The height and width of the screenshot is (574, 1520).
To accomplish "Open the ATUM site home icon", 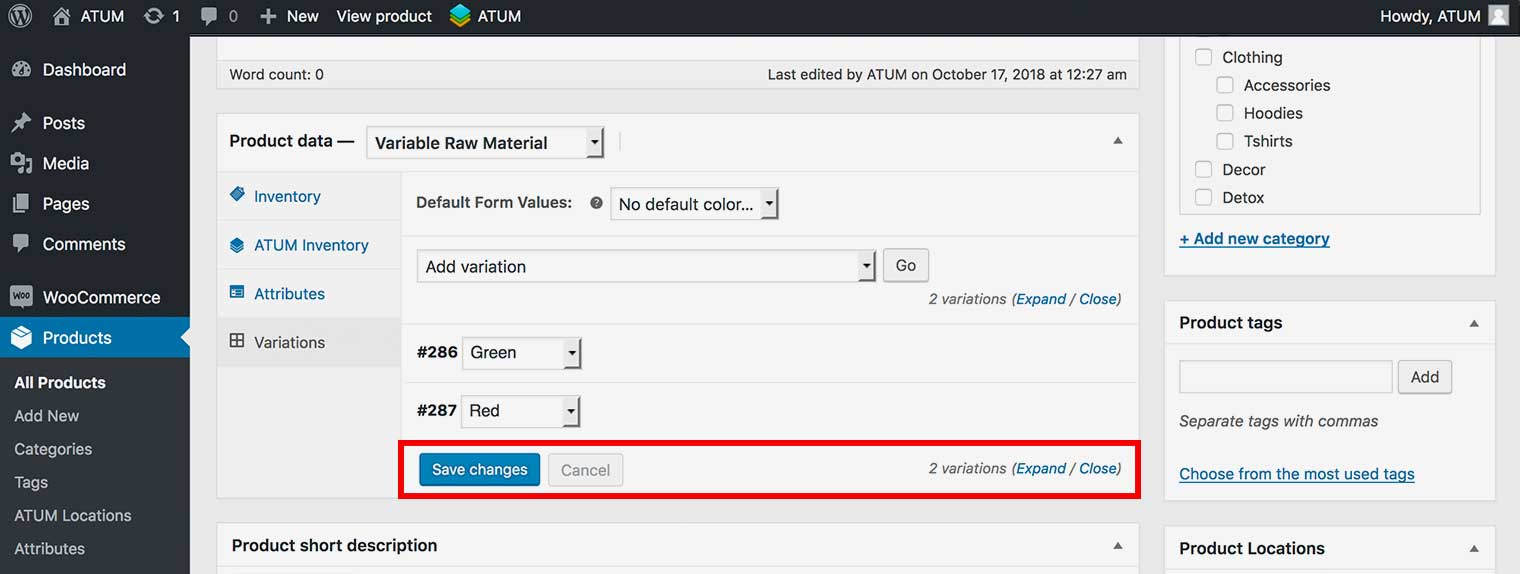I will [x=62, y=16].
